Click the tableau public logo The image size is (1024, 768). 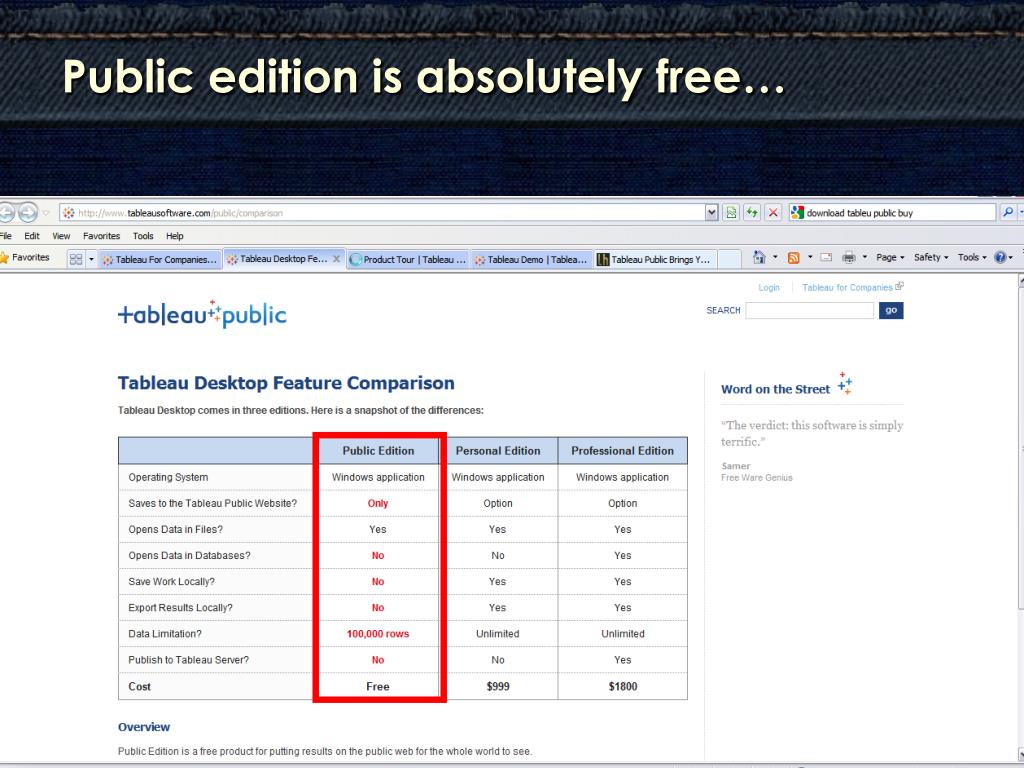point(202,314)
